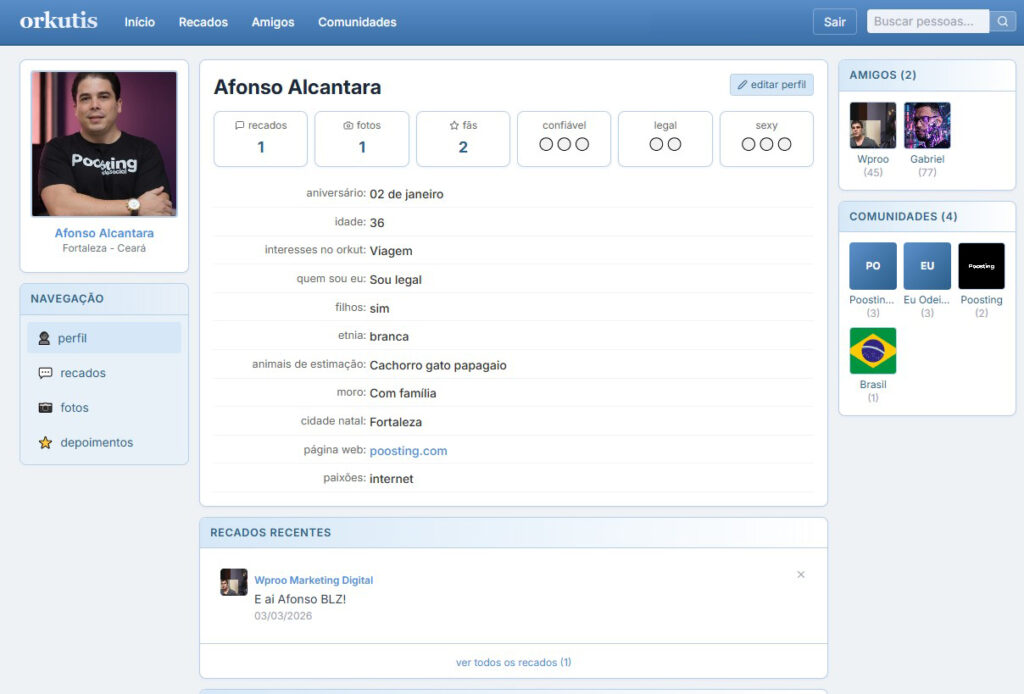Open the fãs counter box
1024x694 pixels.
[463, 138]
